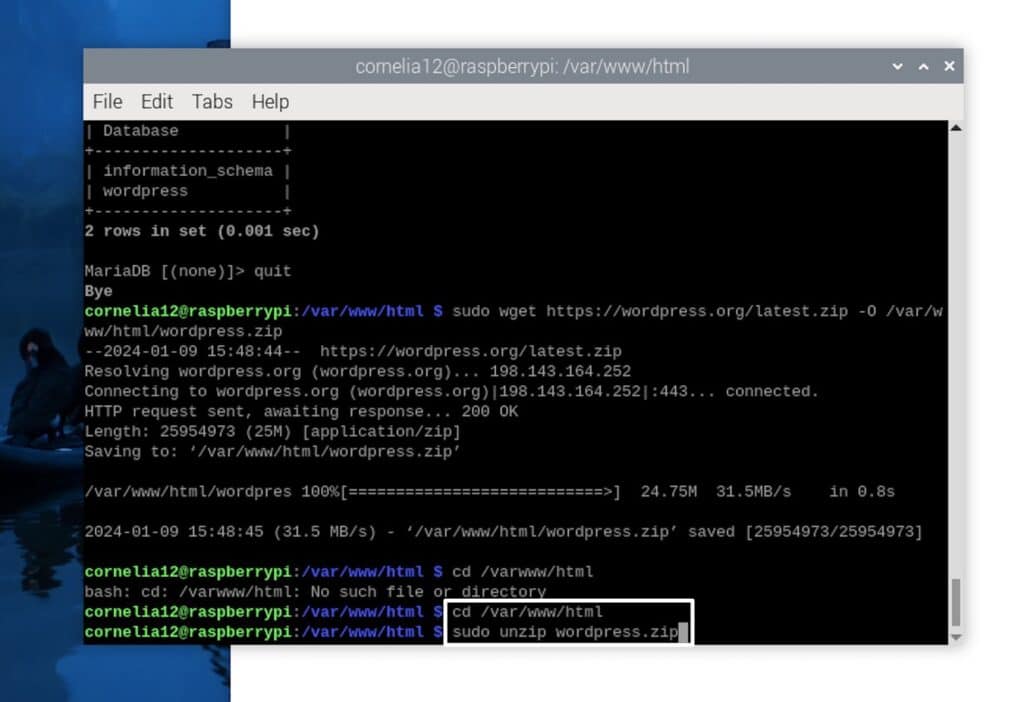Click the 'MariaDB [(none)]> quit' line
Screen dimensions: 1024x702
[x=188, y=271]
